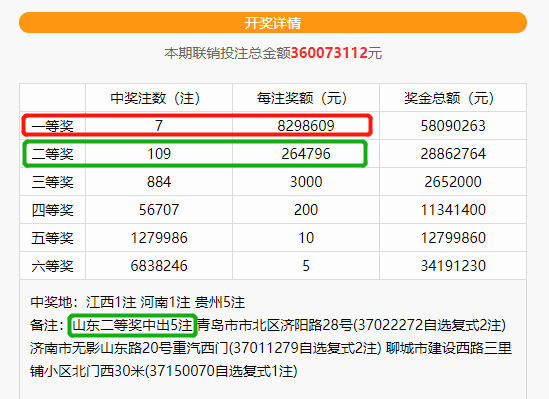Image resolution: width=549 pixels, height=399 pixels.
Task: Select the red total amount 360073112
Action: point(329,53)
